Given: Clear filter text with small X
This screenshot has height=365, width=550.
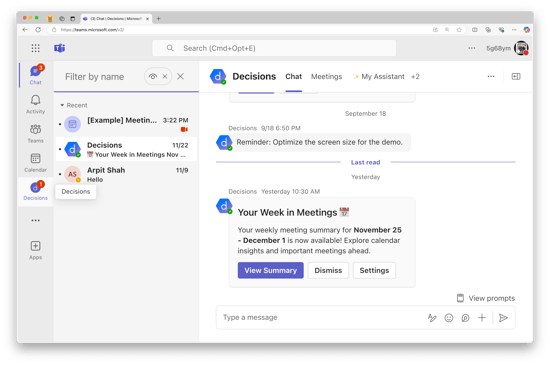Looking at the screenshot, I should tap(165, 76).
